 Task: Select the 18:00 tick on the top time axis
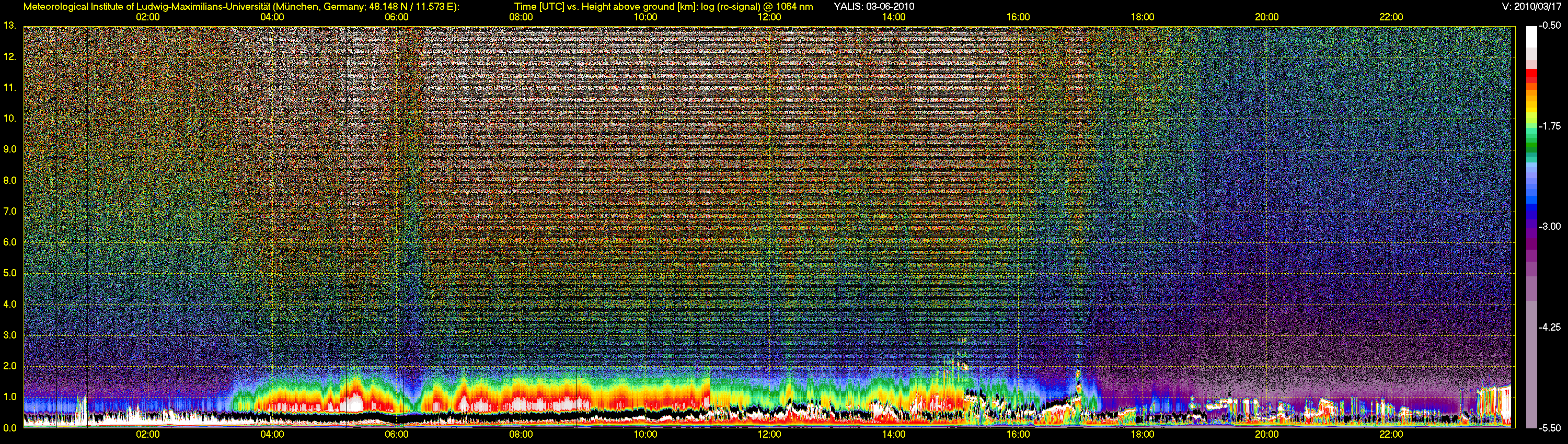(x=1143, y=17)
